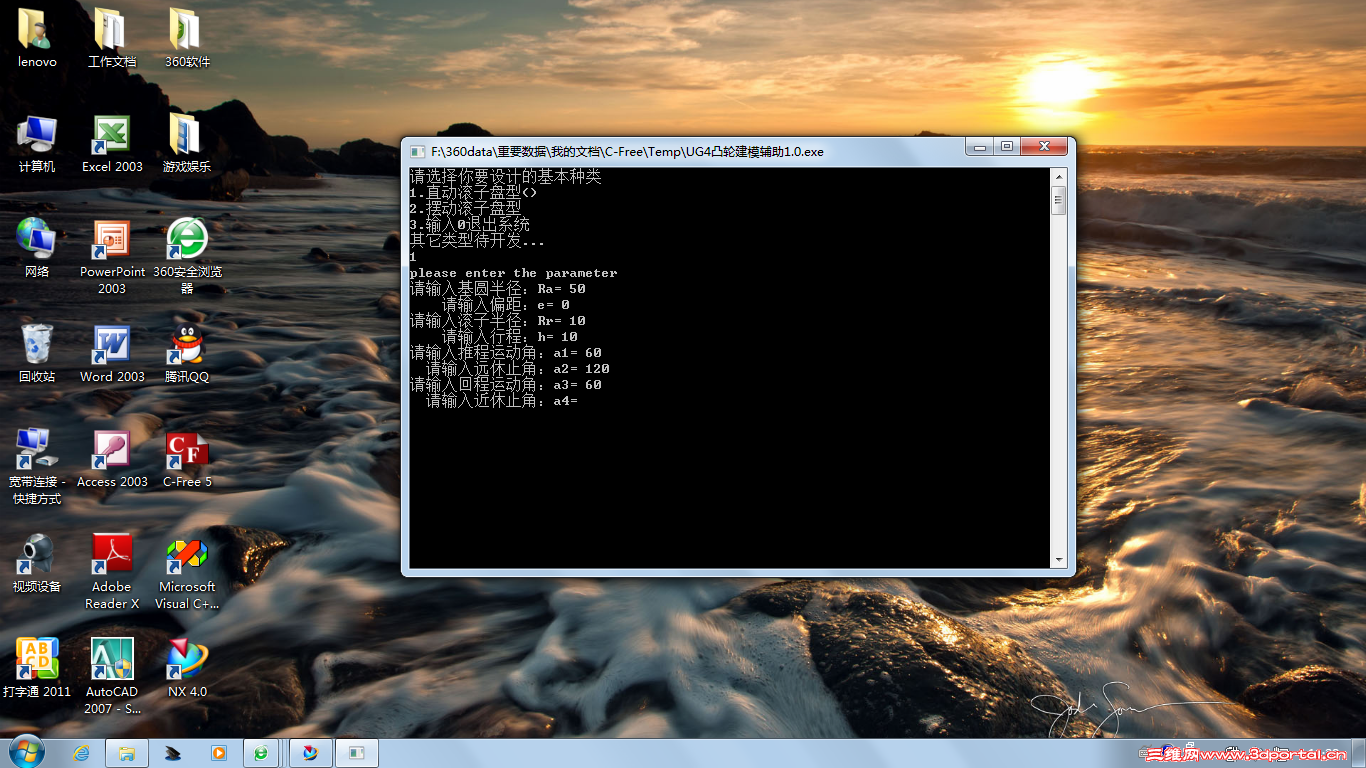This screenshot has height=768, width=1366.
Task: Click the 'h= 10' stroke line
Action: coord(510,337)
